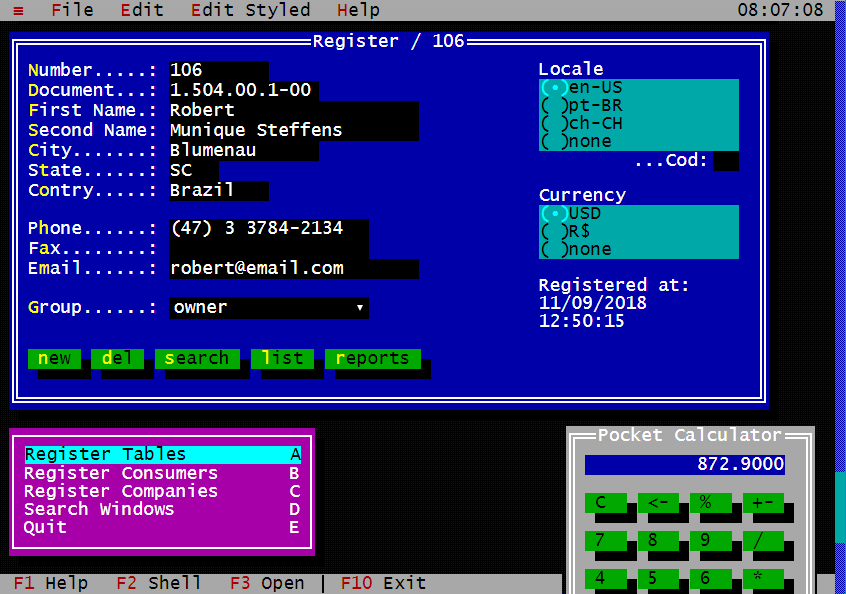Click the right-edge vertical scrollbar thumb
846x594 pixels.
coord(840,507)
